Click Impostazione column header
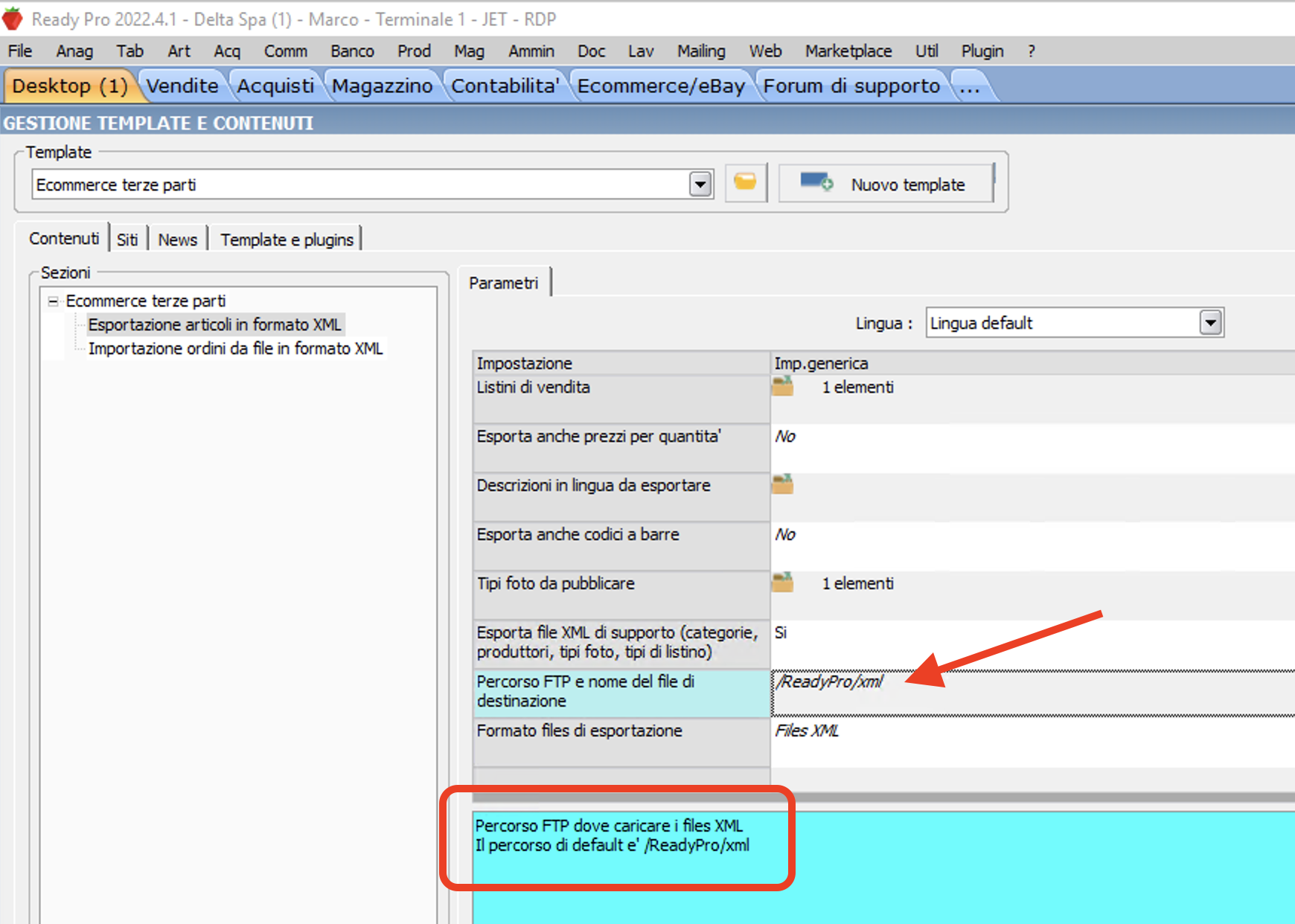This screenshot has height=924, width=1295. pos(621,363)
